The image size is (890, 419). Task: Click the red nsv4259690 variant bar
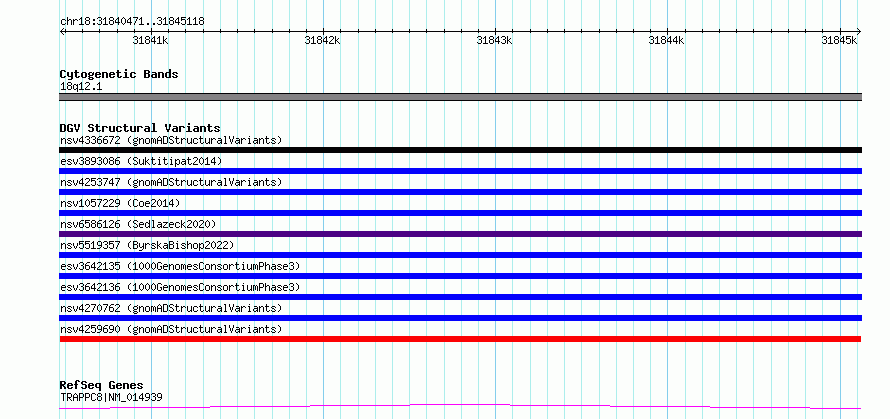(460, 339)
